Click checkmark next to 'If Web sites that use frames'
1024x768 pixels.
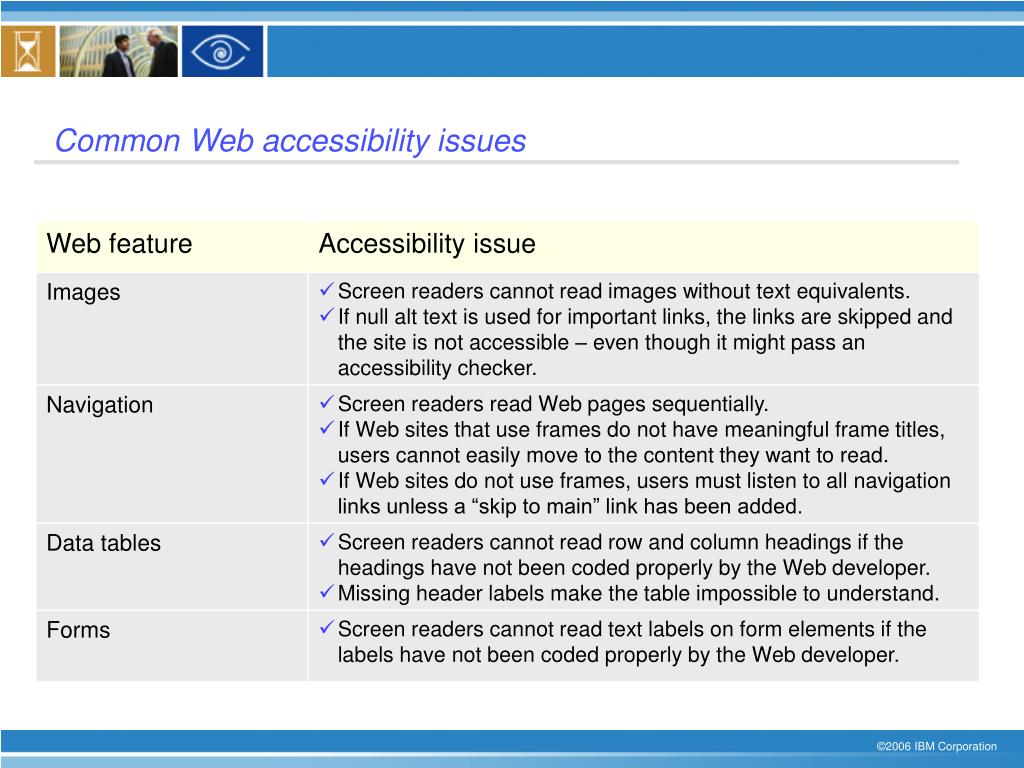pyautogui.click(x=326, y=429)
